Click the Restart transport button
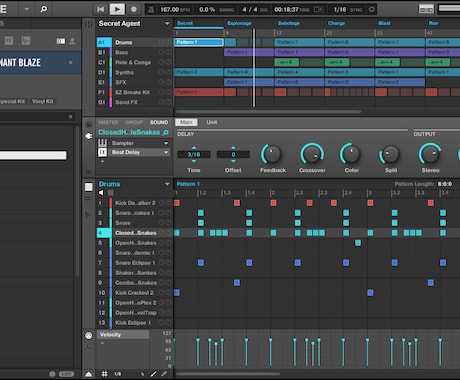 [x=100, y=9]
